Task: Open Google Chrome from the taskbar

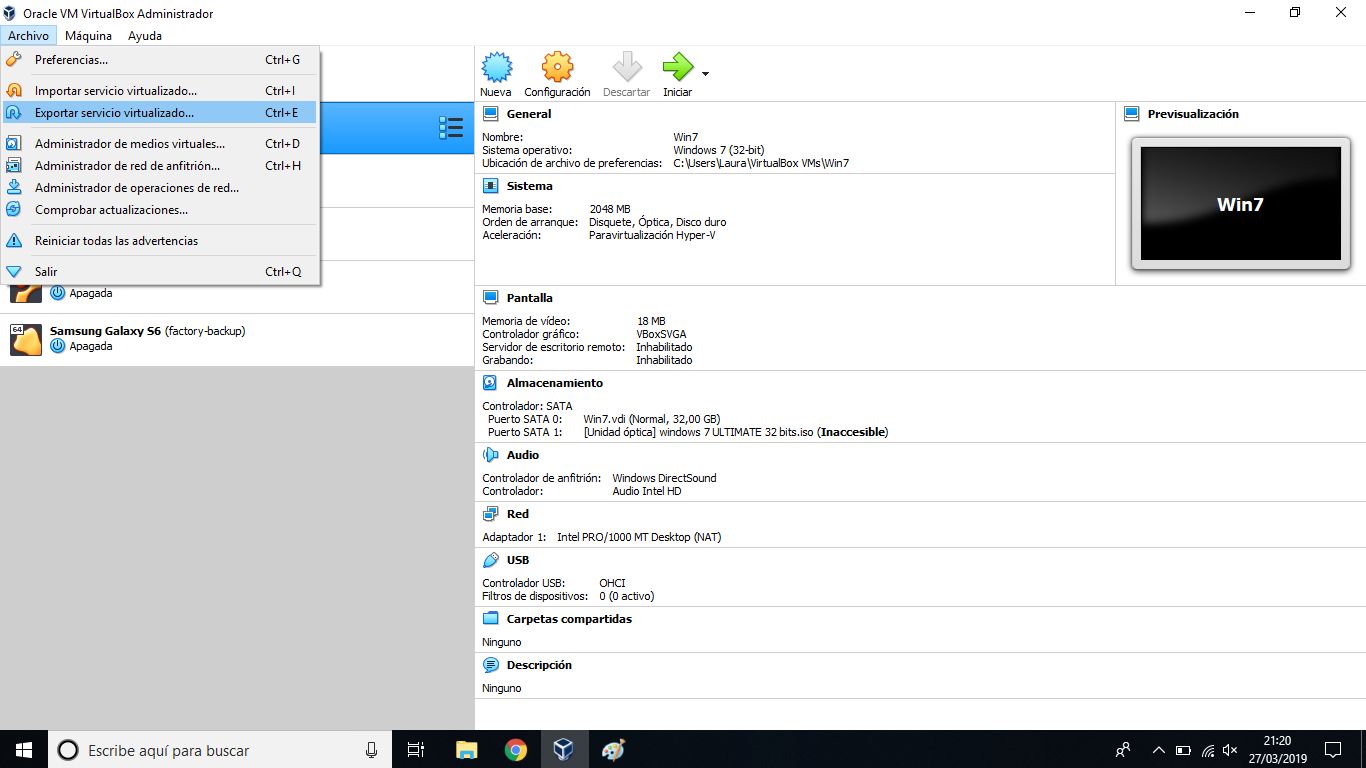Action: click(515, 750)
